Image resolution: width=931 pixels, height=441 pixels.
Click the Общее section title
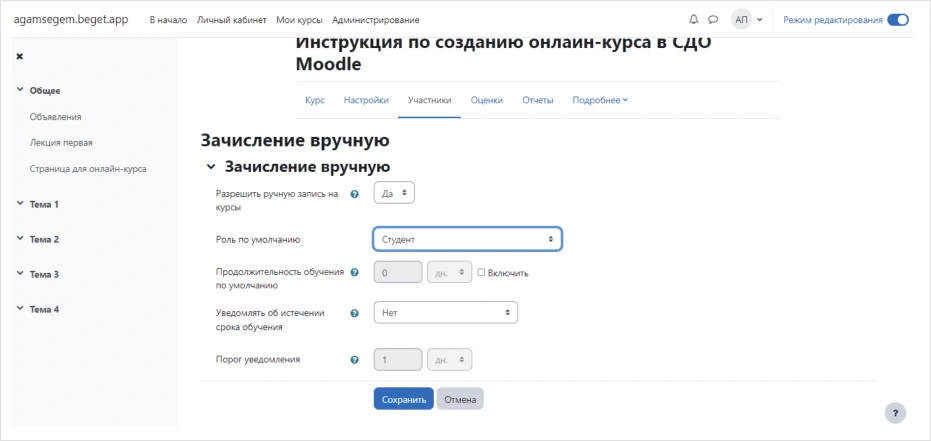click(45, 91)
